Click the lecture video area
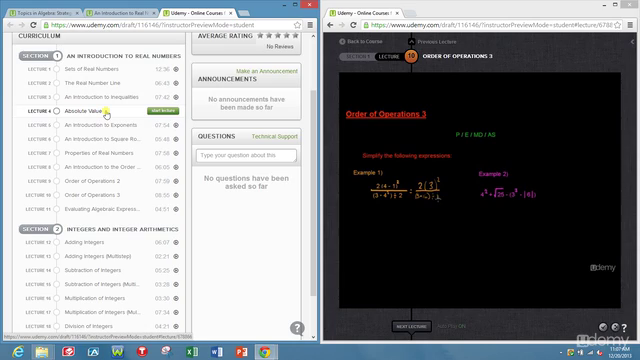The image size is (640, 360). pos(480,190)
